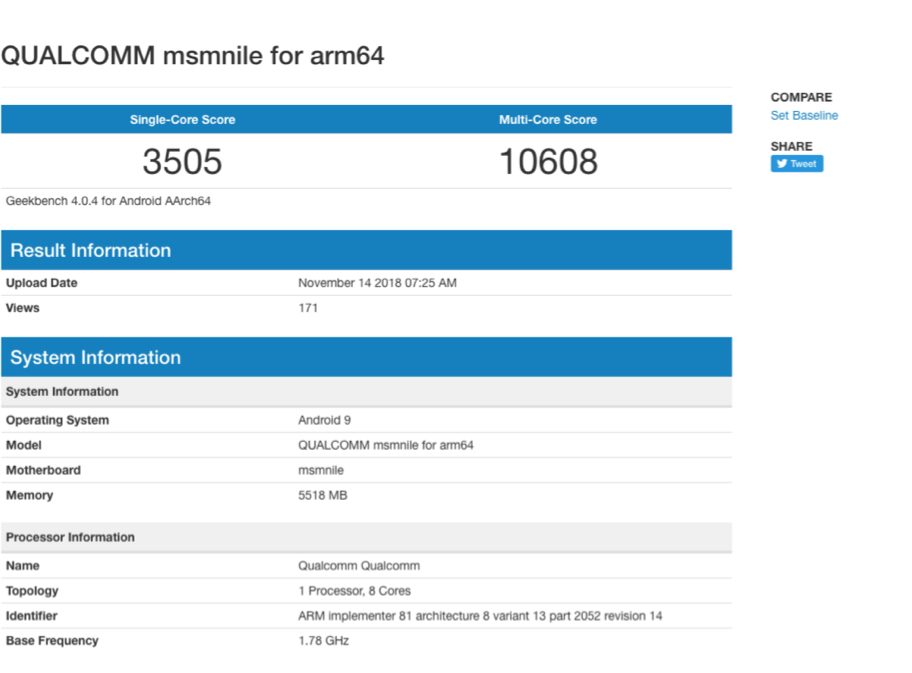Click the Android 9 operating system value
The width and height of the screenshot is (912, 673).
[x=324, y=420]
